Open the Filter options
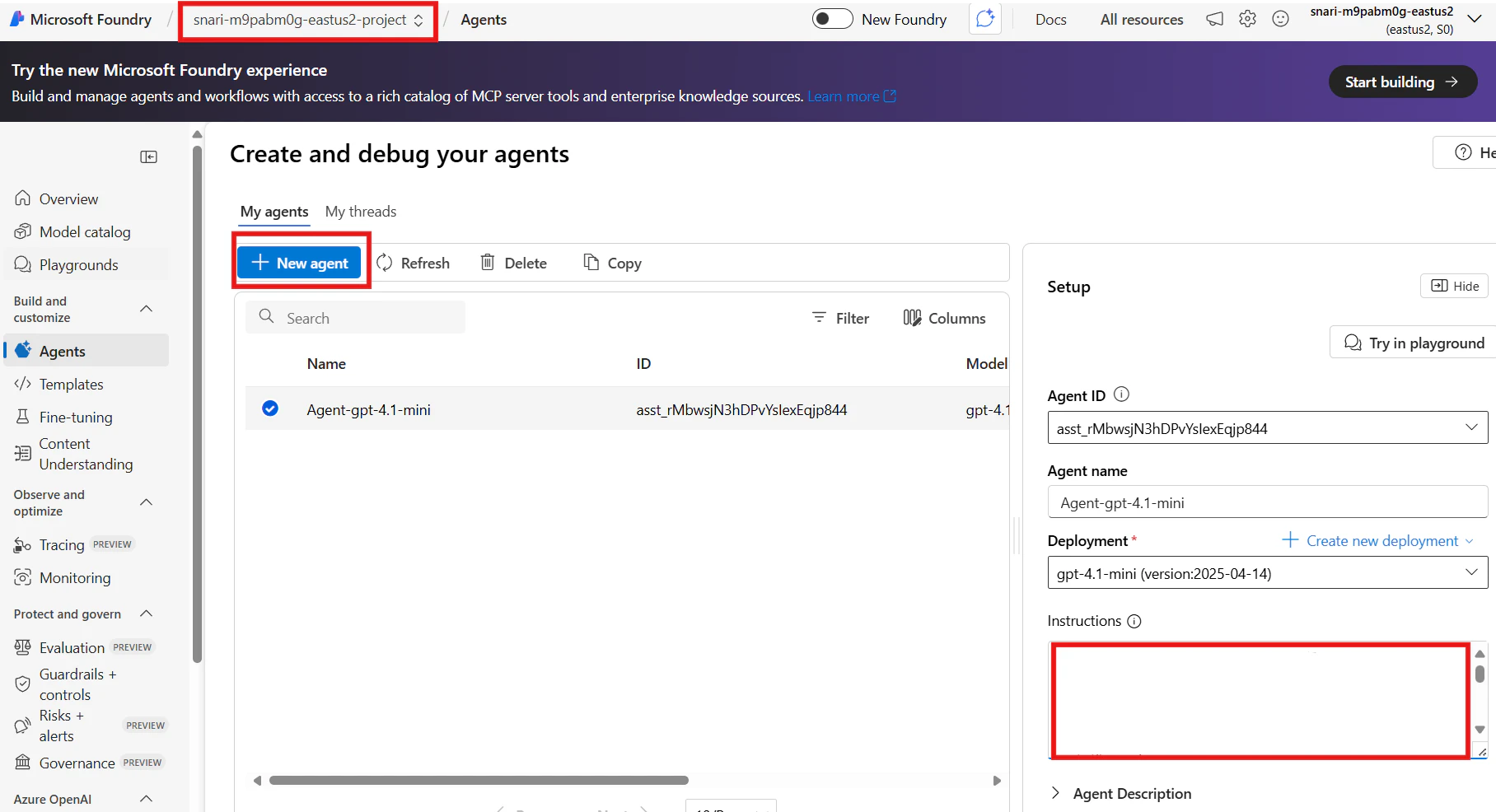 pos(840,319)
